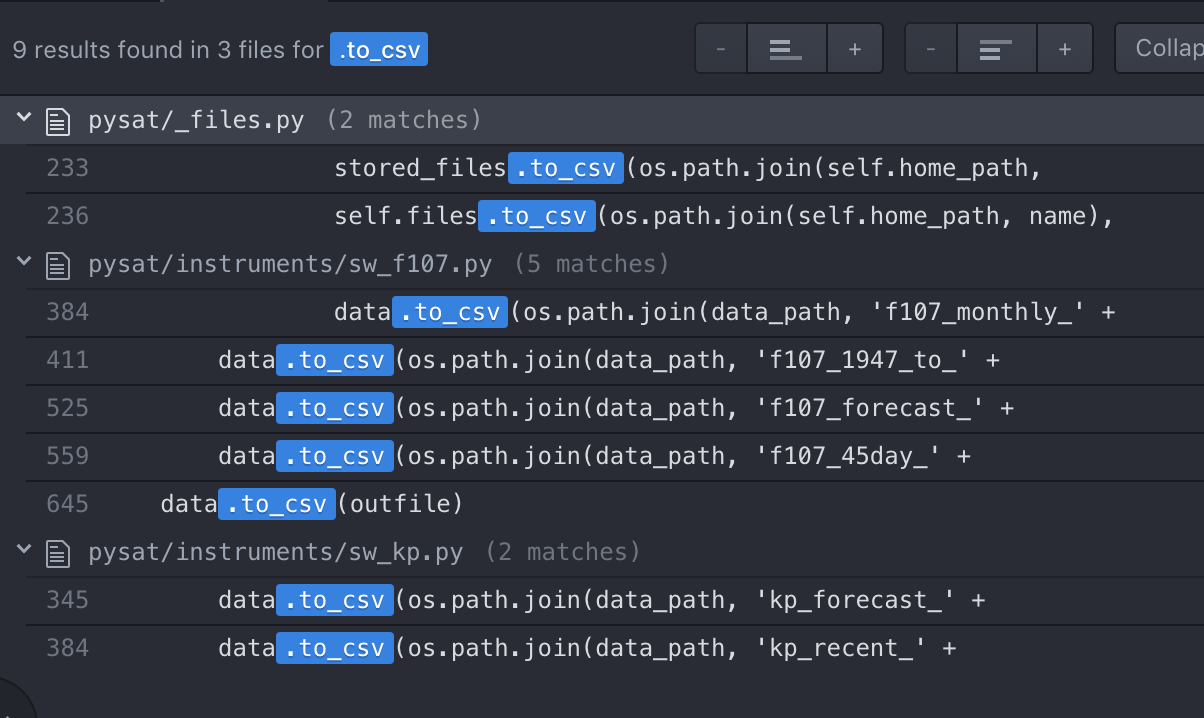Click the document icon beside pysat/_files.py
1204x718 pixels.
pos(58,120)
